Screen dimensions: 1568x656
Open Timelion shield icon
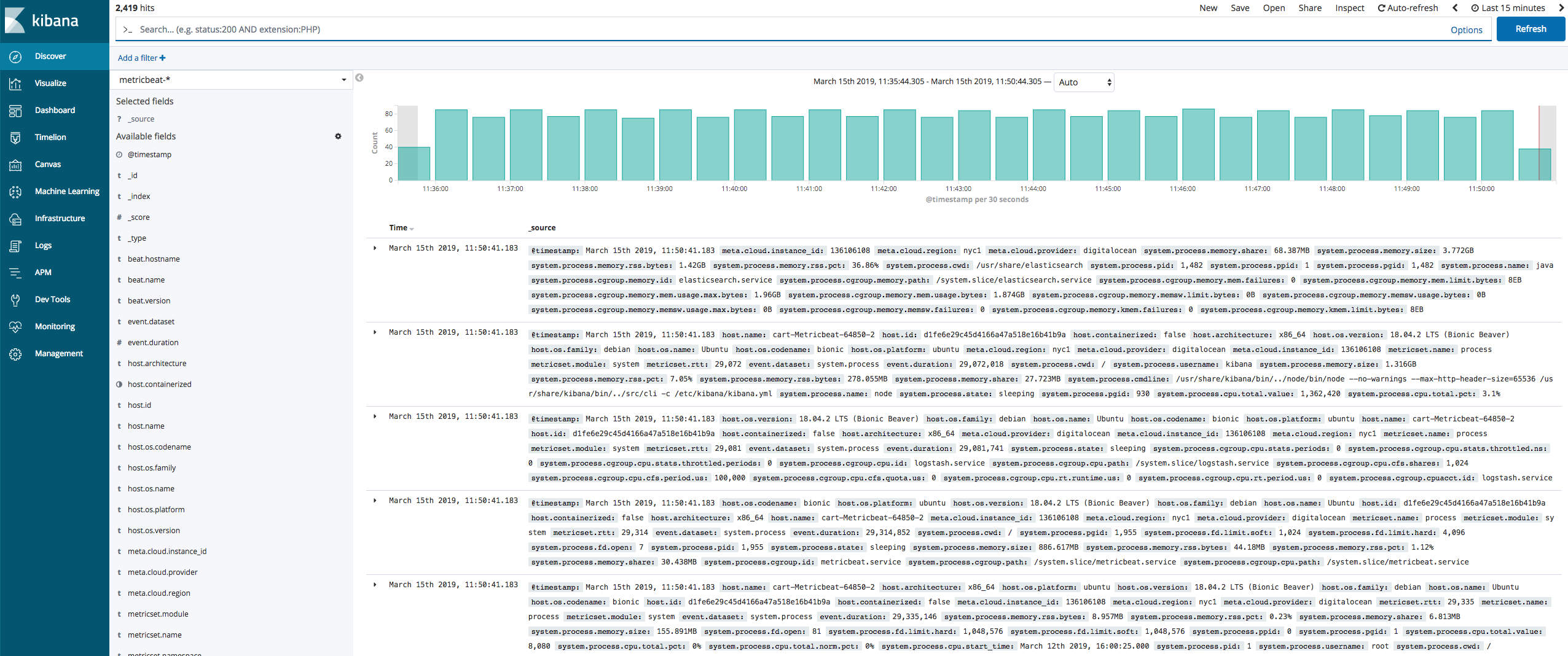[15, 138]
